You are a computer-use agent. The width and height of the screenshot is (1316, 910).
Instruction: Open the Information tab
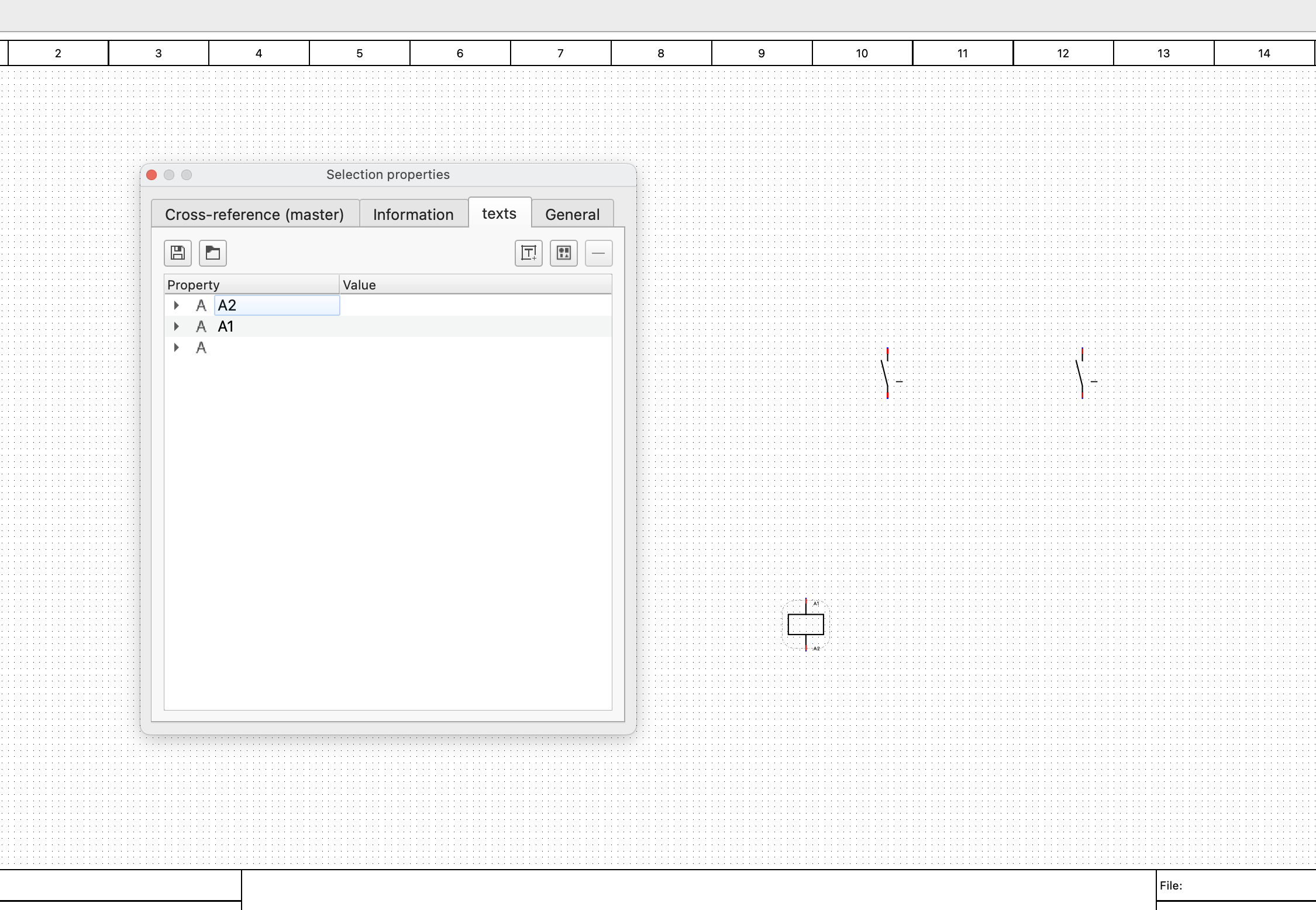(413, 214)
